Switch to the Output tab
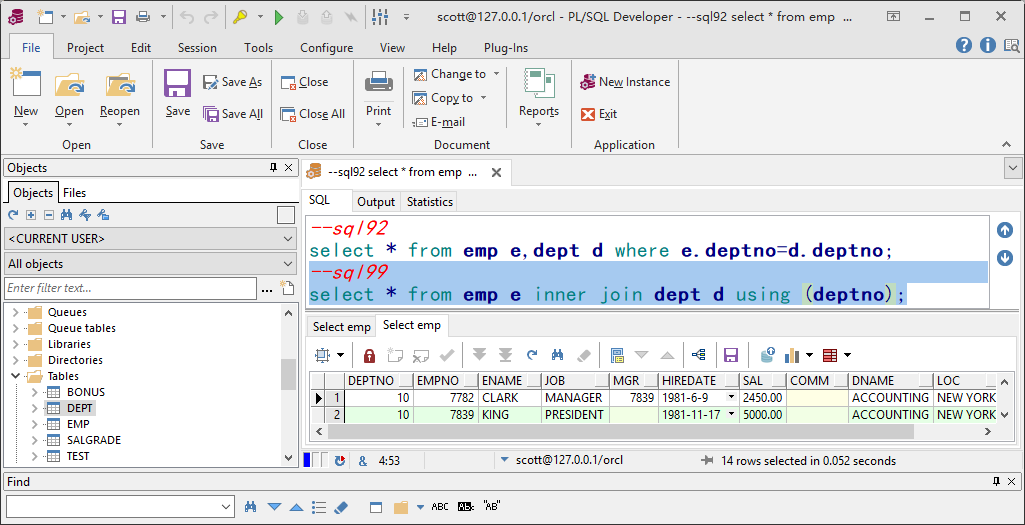 tap(376, 202)
